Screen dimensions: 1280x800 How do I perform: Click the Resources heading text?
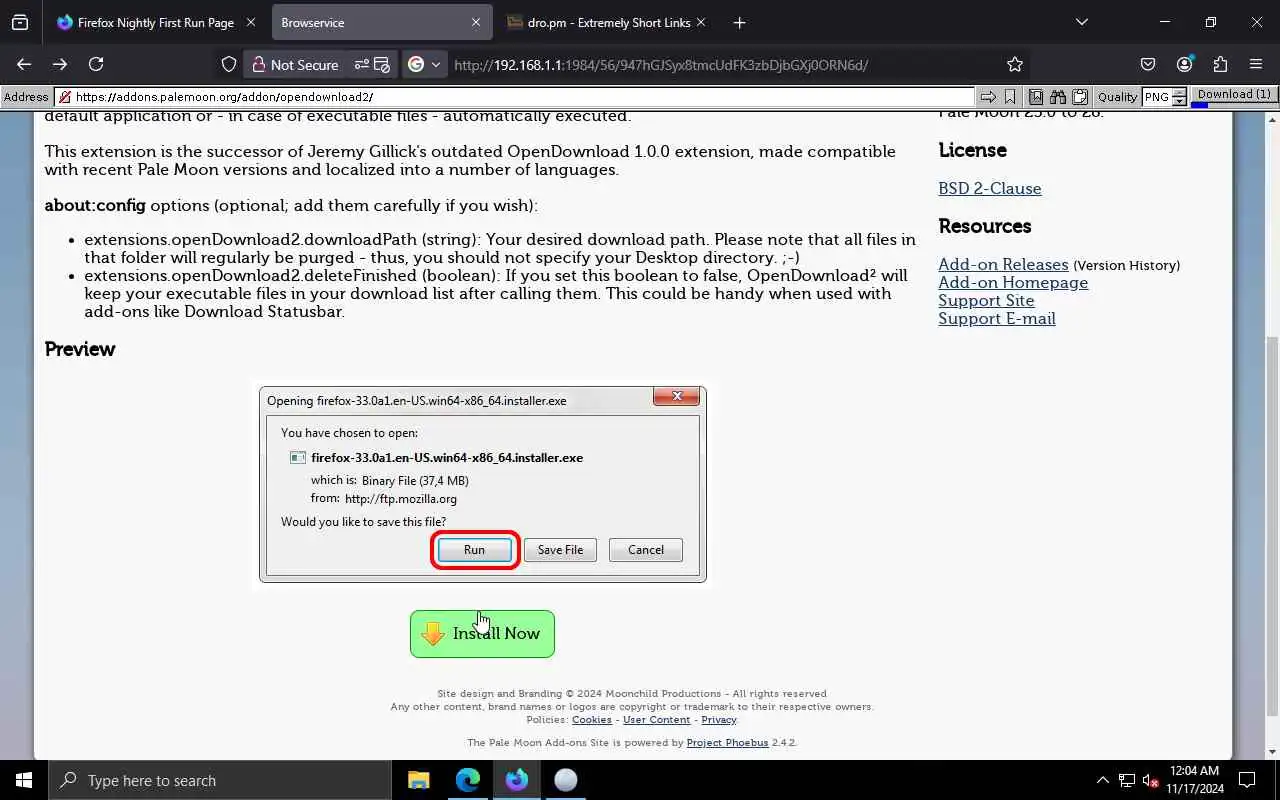tap(985, 226)
